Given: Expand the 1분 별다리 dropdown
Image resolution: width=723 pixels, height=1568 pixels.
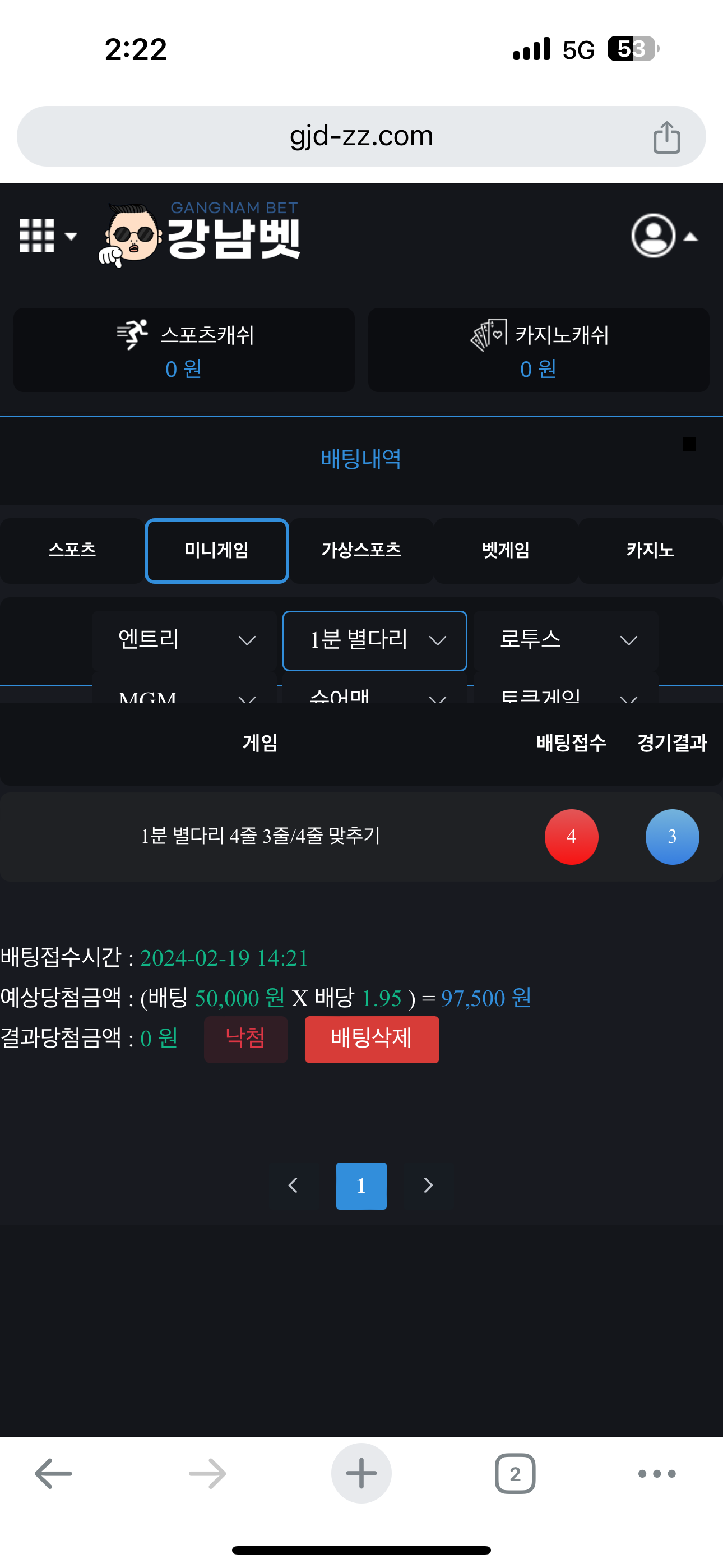Looking at the screenshot, I should (x=375, y=640).
